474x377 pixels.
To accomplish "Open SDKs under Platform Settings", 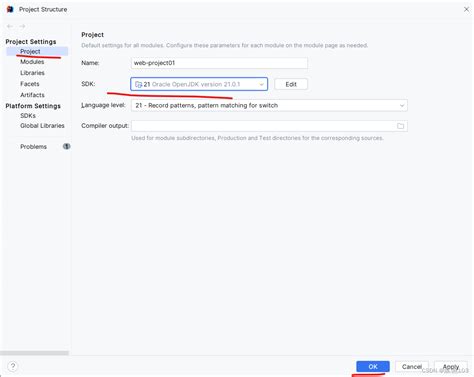I will coord(28,116).
